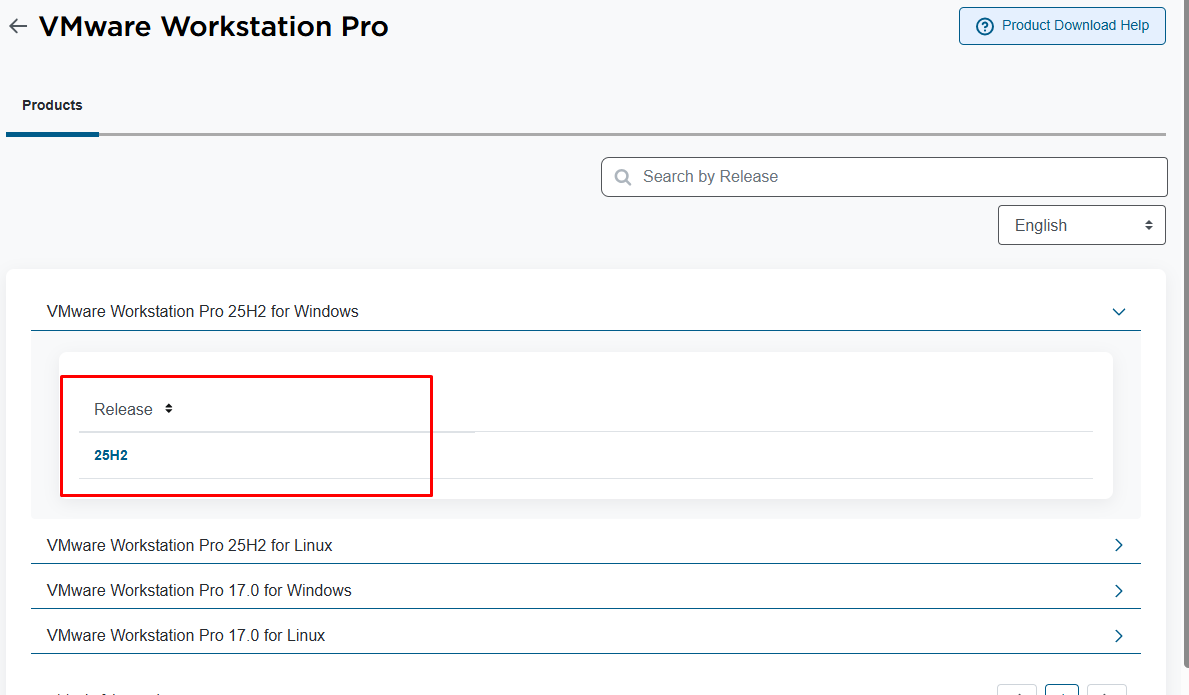This screenshot has height=695, width=1189.
Task: Collapse the 25H2 for Windows chevron
Action: tap(1119, 312)
